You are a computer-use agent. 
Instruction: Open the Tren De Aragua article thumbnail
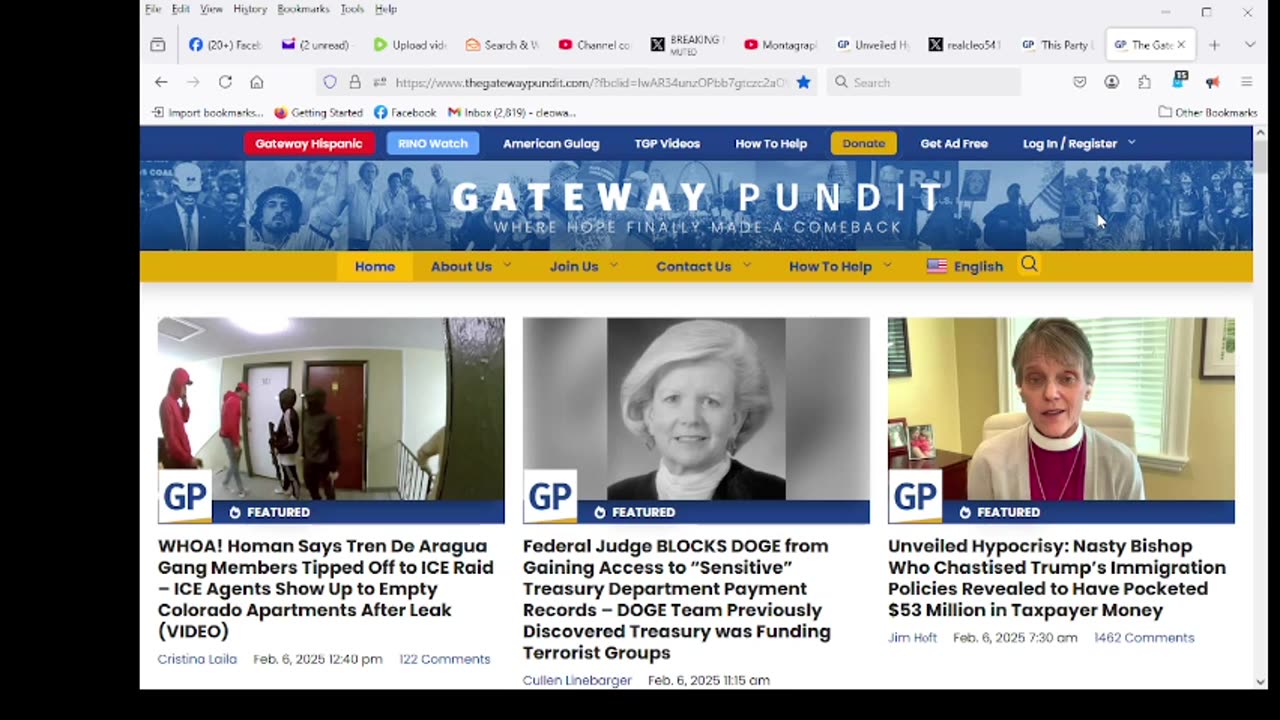(331, 420)
